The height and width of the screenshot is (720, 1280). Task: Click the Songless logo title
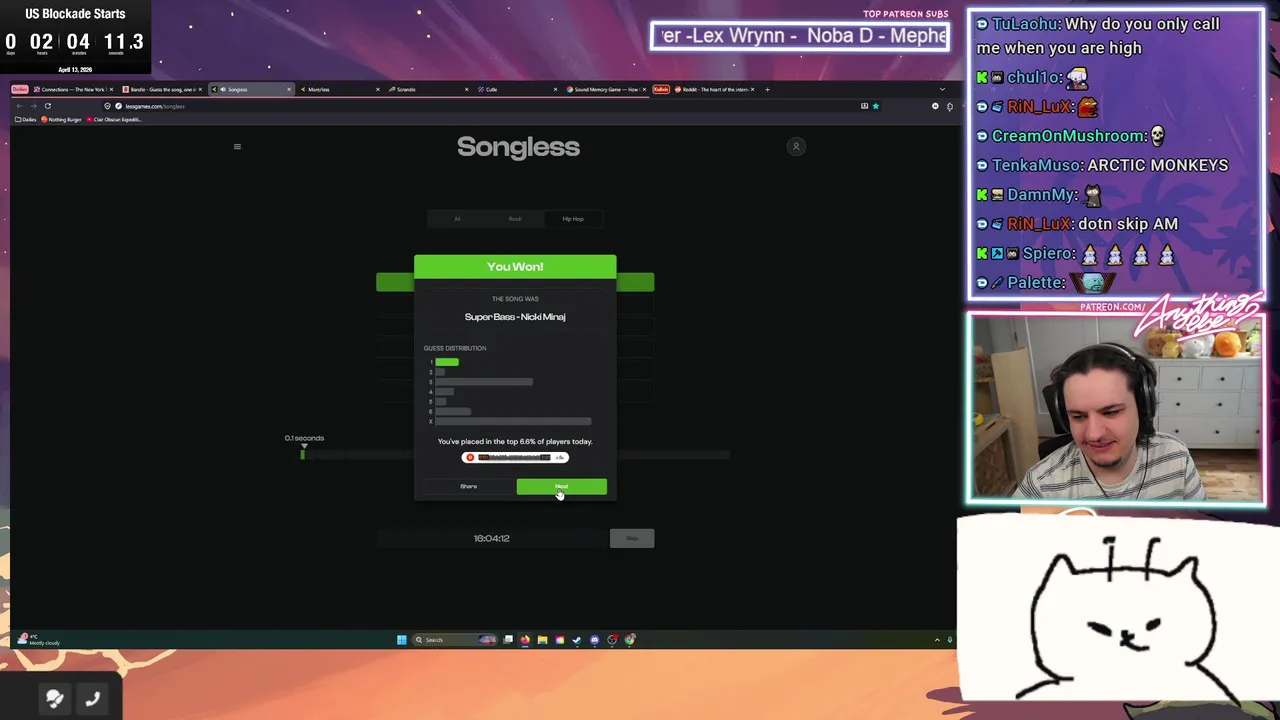click(x=518, y=147)
